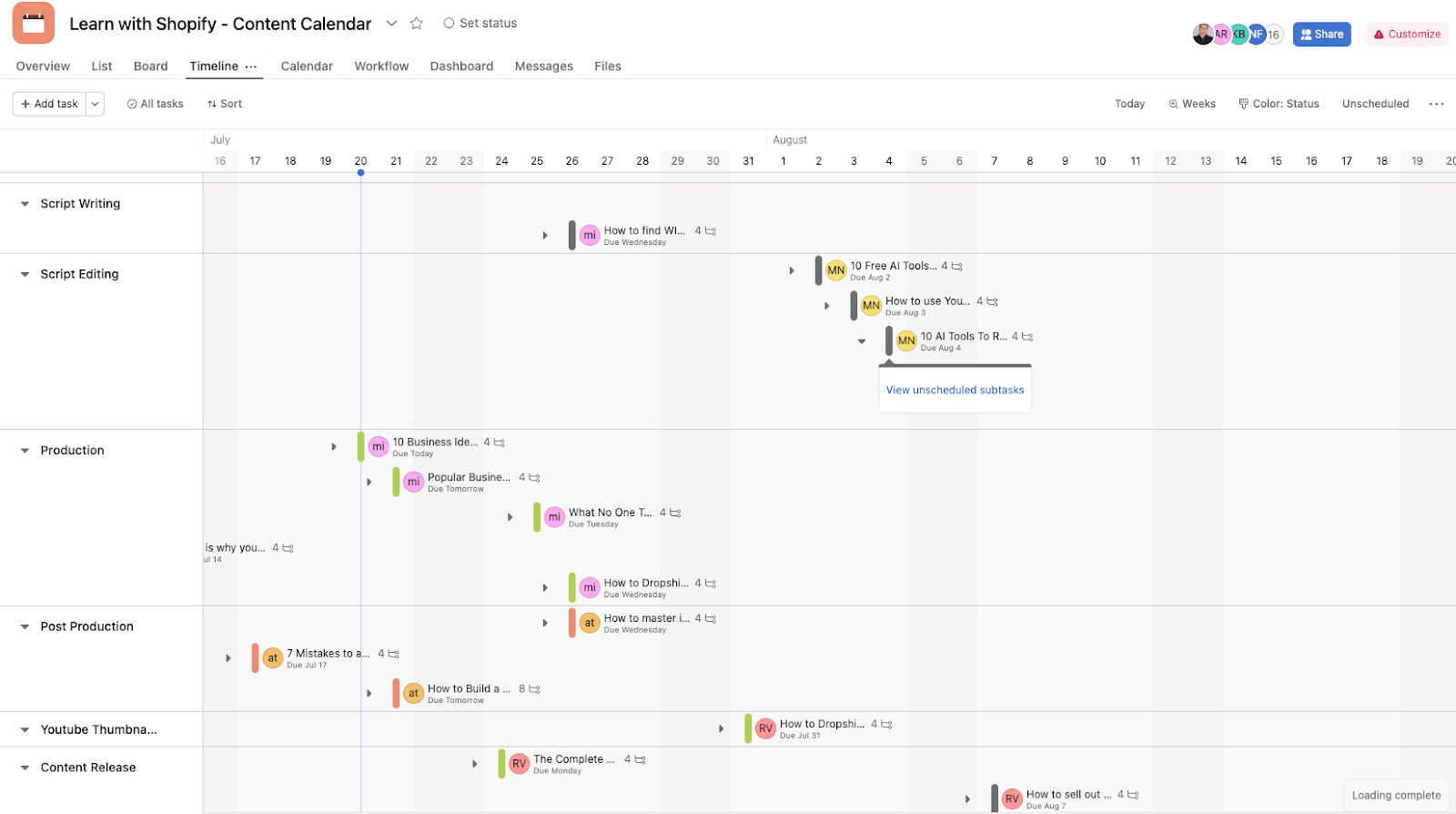Open the Files tab
This screenshot has width=1456, height=814.
(x=608, y=66)
